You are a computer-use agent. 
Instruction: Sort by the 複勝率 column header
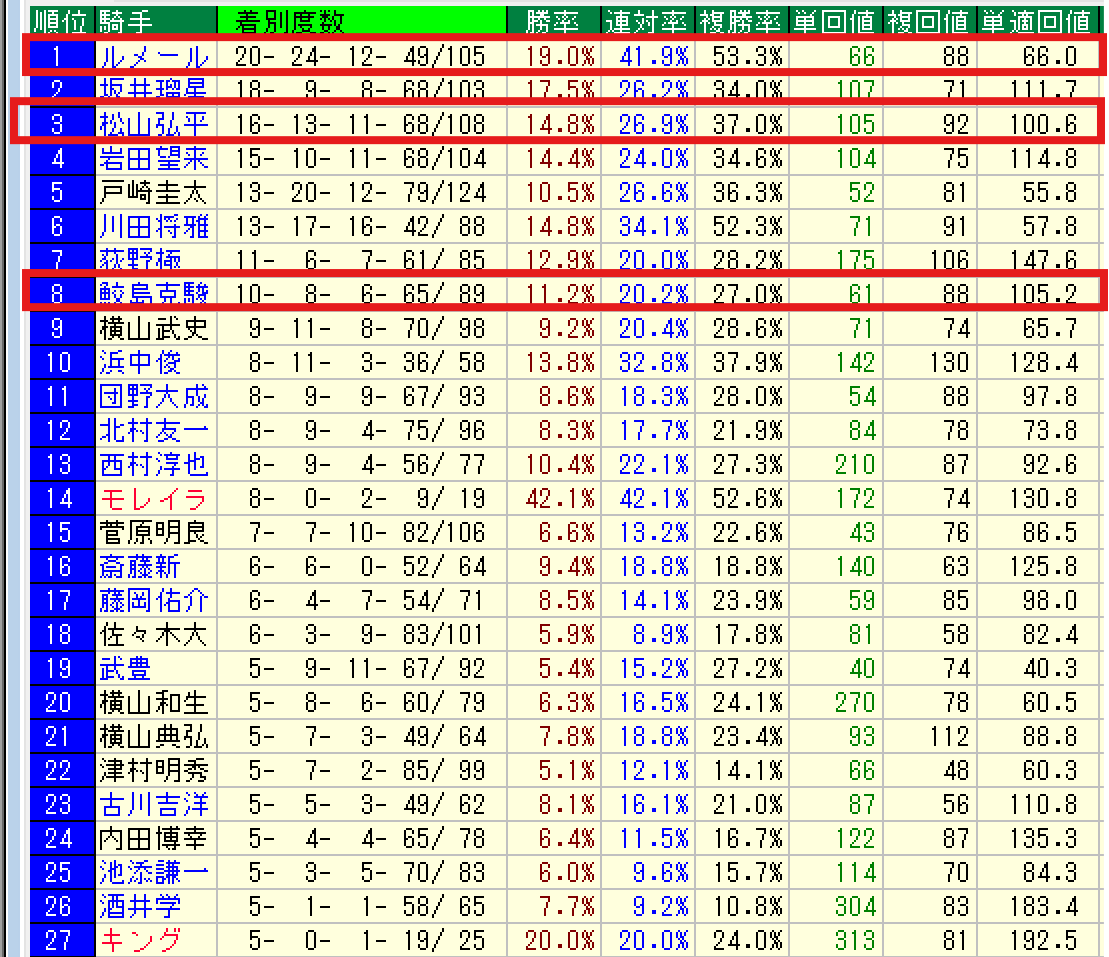pos(740,20)
